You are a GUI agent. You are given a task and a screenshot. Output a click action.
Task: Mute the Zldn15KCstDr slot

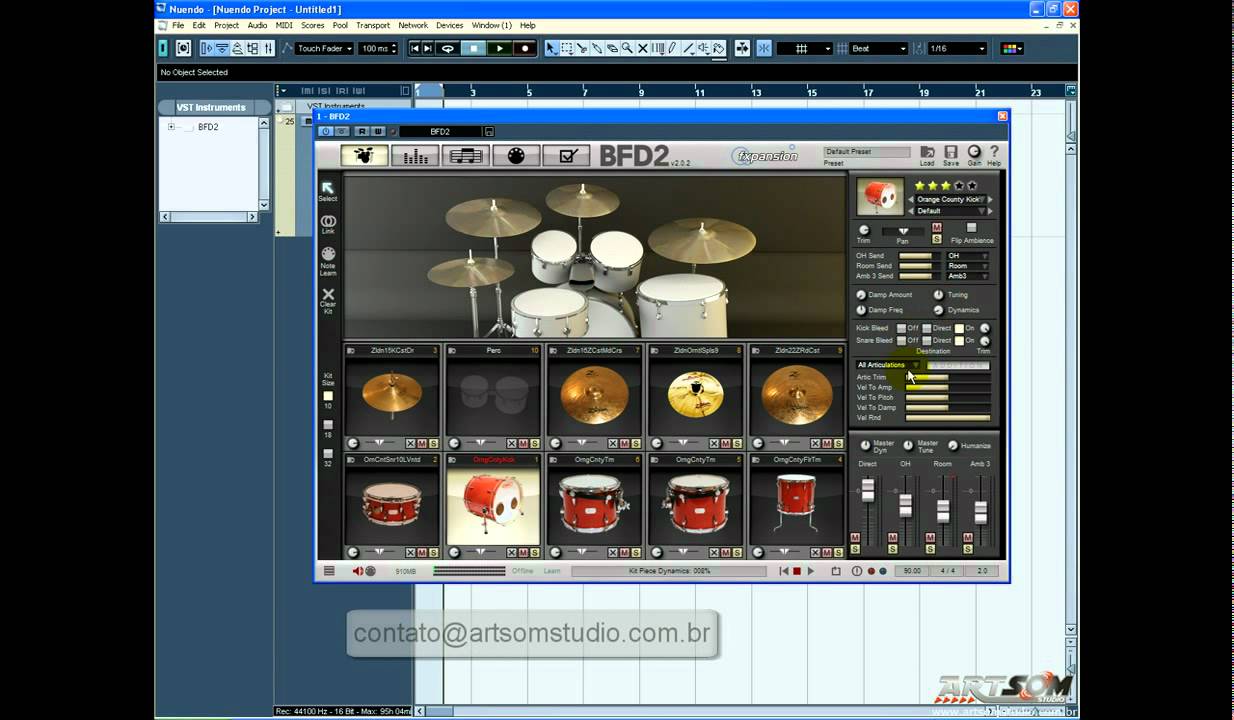(422, 443)
